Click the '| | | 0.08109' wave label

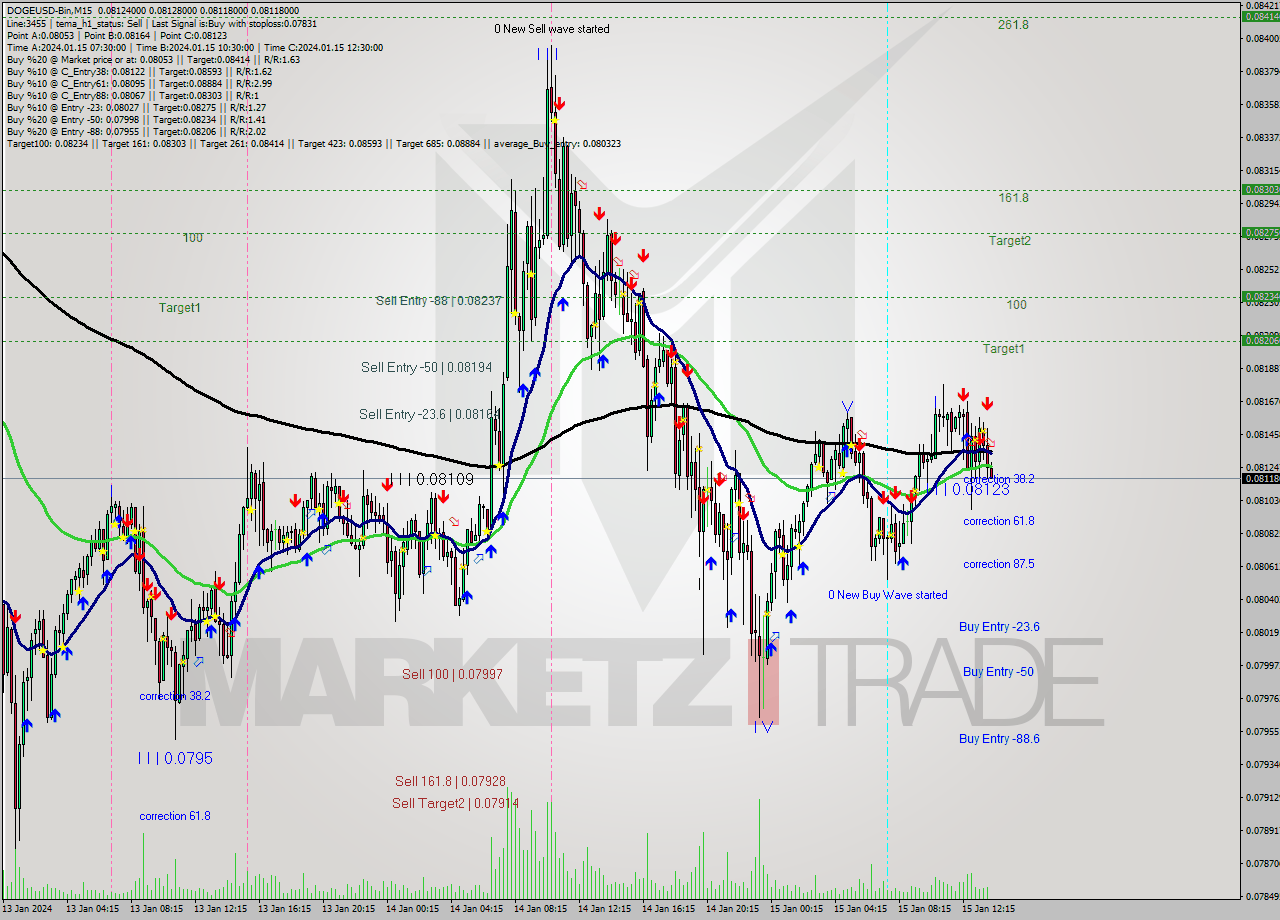pyautogui.click(x=435, y=480)
